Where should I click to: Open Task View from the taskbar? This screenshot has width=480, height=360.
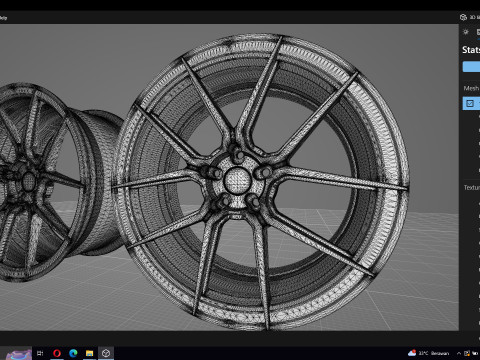[40, 353]
